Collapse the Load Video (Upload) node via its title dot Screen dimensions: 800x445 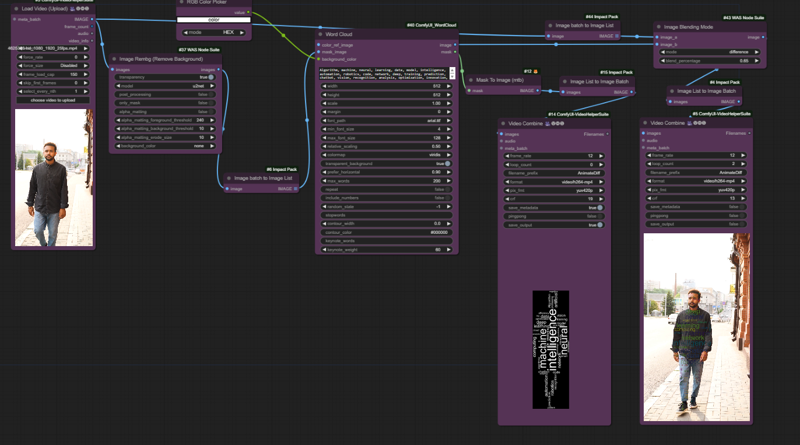point(16,9)
